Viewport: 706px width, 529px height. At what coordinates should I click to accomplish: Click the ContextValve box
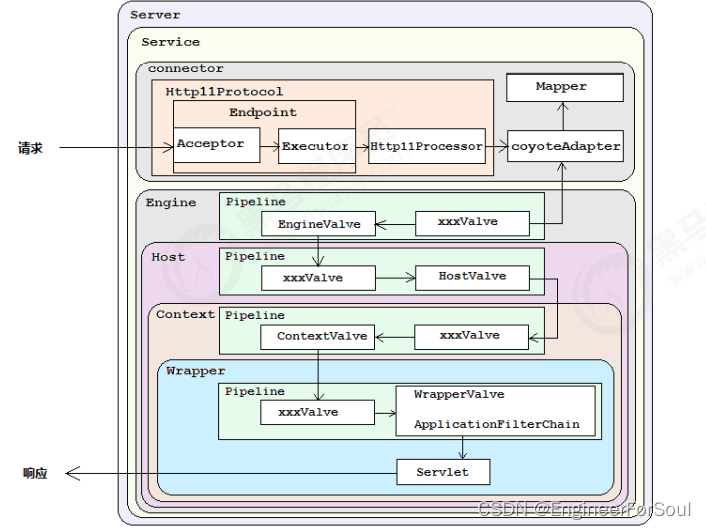coord(317,337)
